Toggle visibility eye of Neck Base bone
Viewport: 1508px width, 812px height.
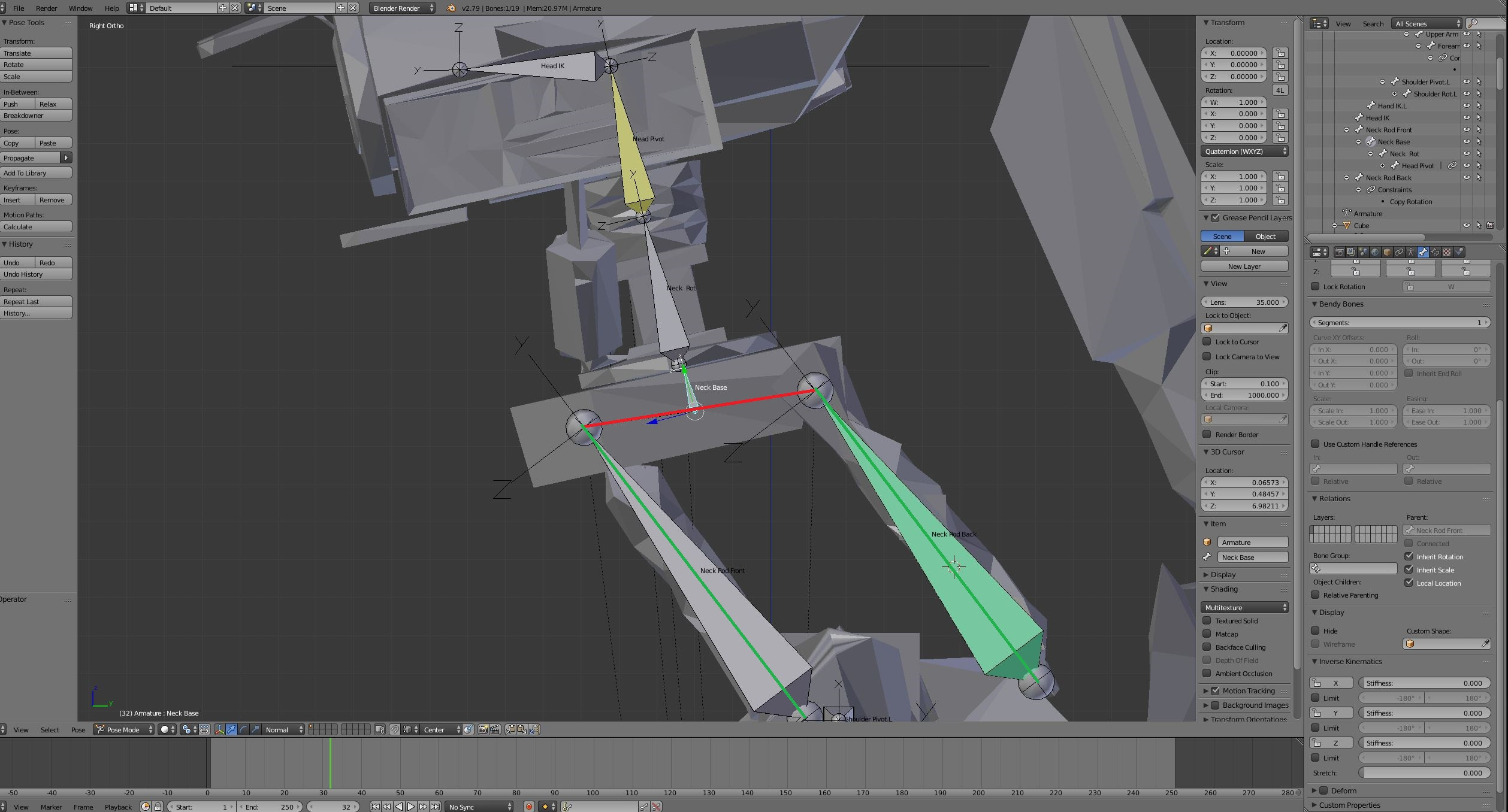coord(1467,142)
